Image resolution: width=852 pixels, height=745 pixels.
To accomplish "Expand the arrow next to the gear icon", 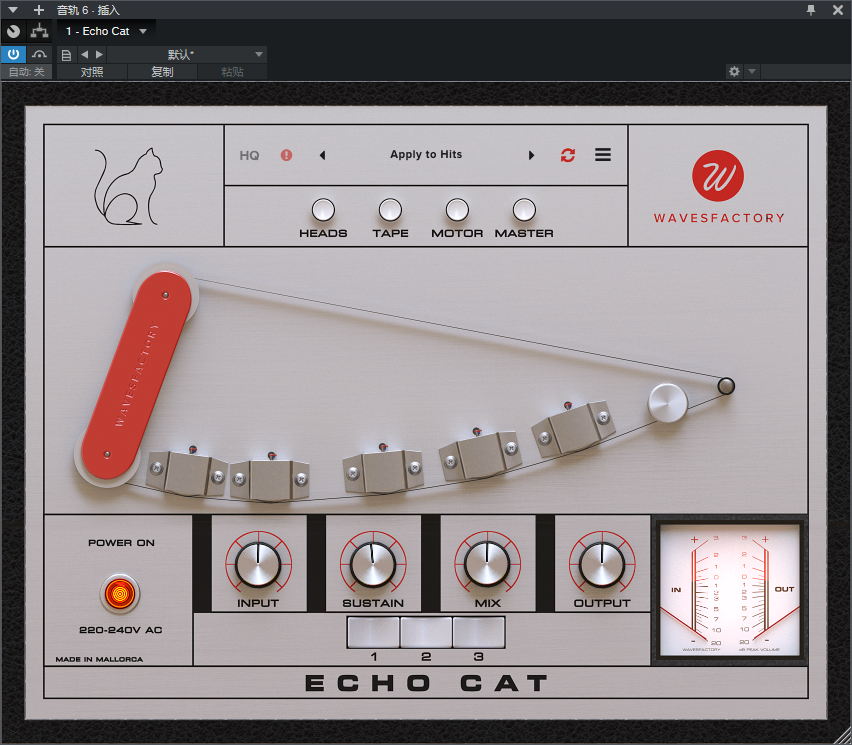I will click(752, 71).
